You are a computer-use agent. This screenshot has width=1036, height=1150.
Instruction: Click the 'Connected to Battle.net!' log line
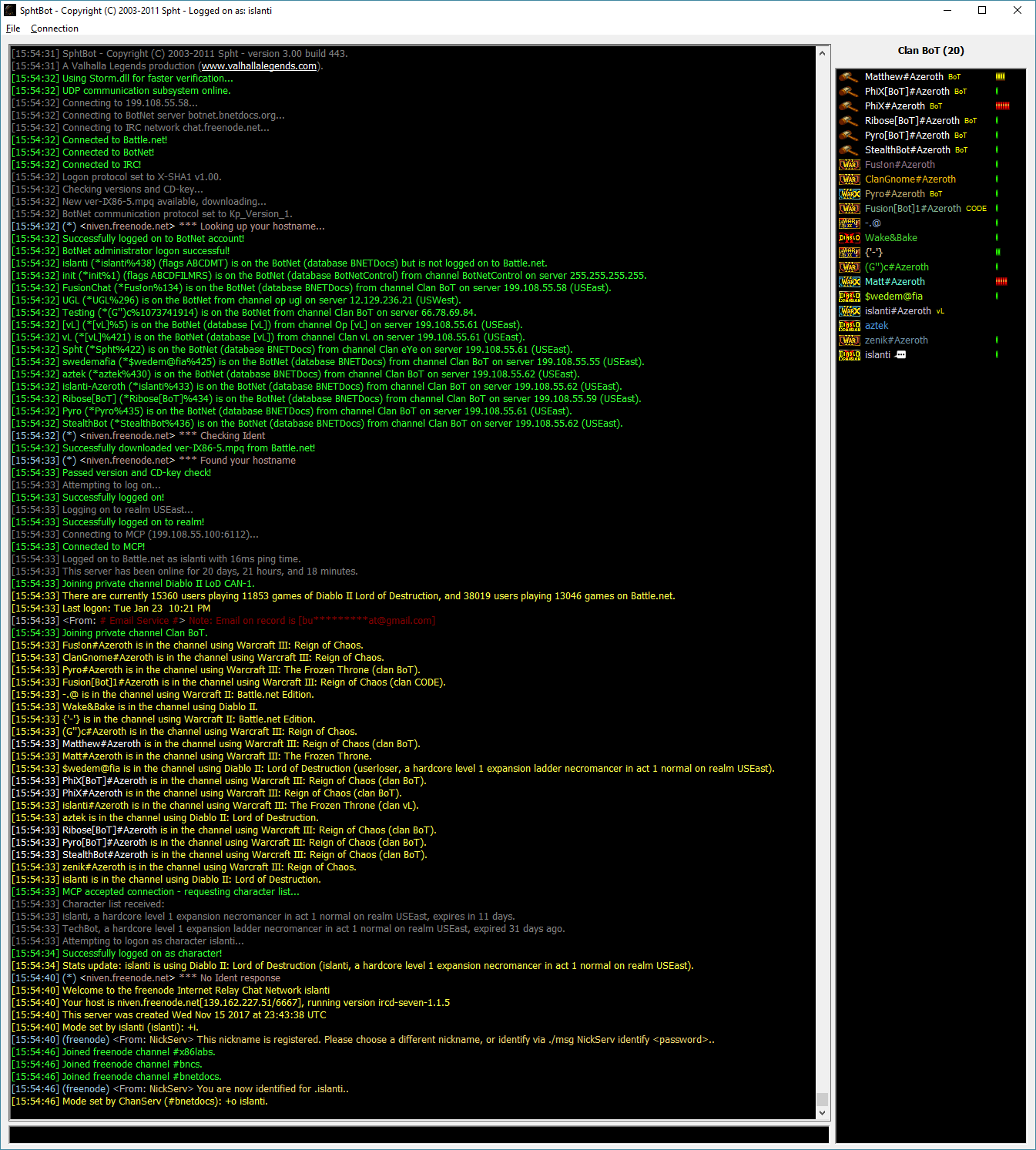[89, 140]
